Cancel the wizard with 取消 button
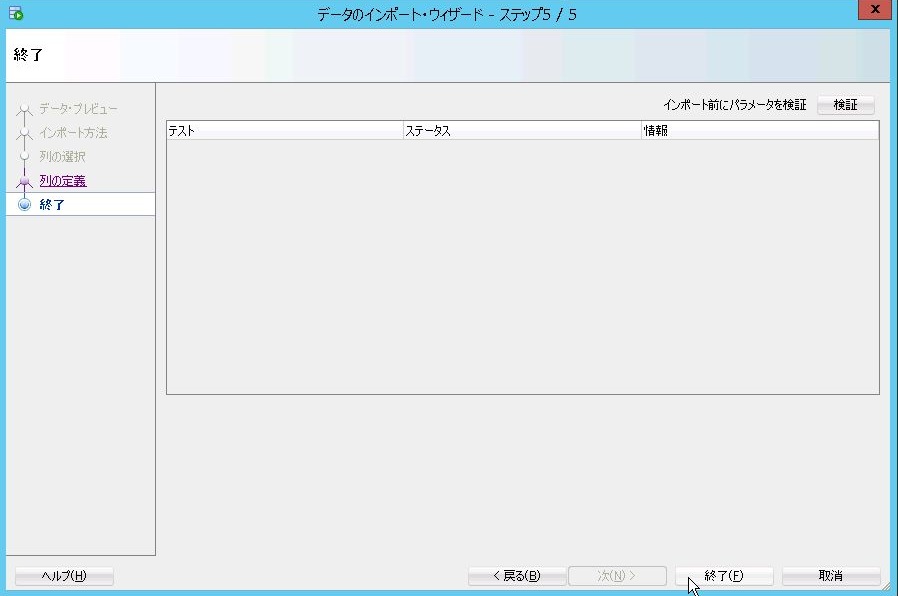 click(x=830, y=576)
